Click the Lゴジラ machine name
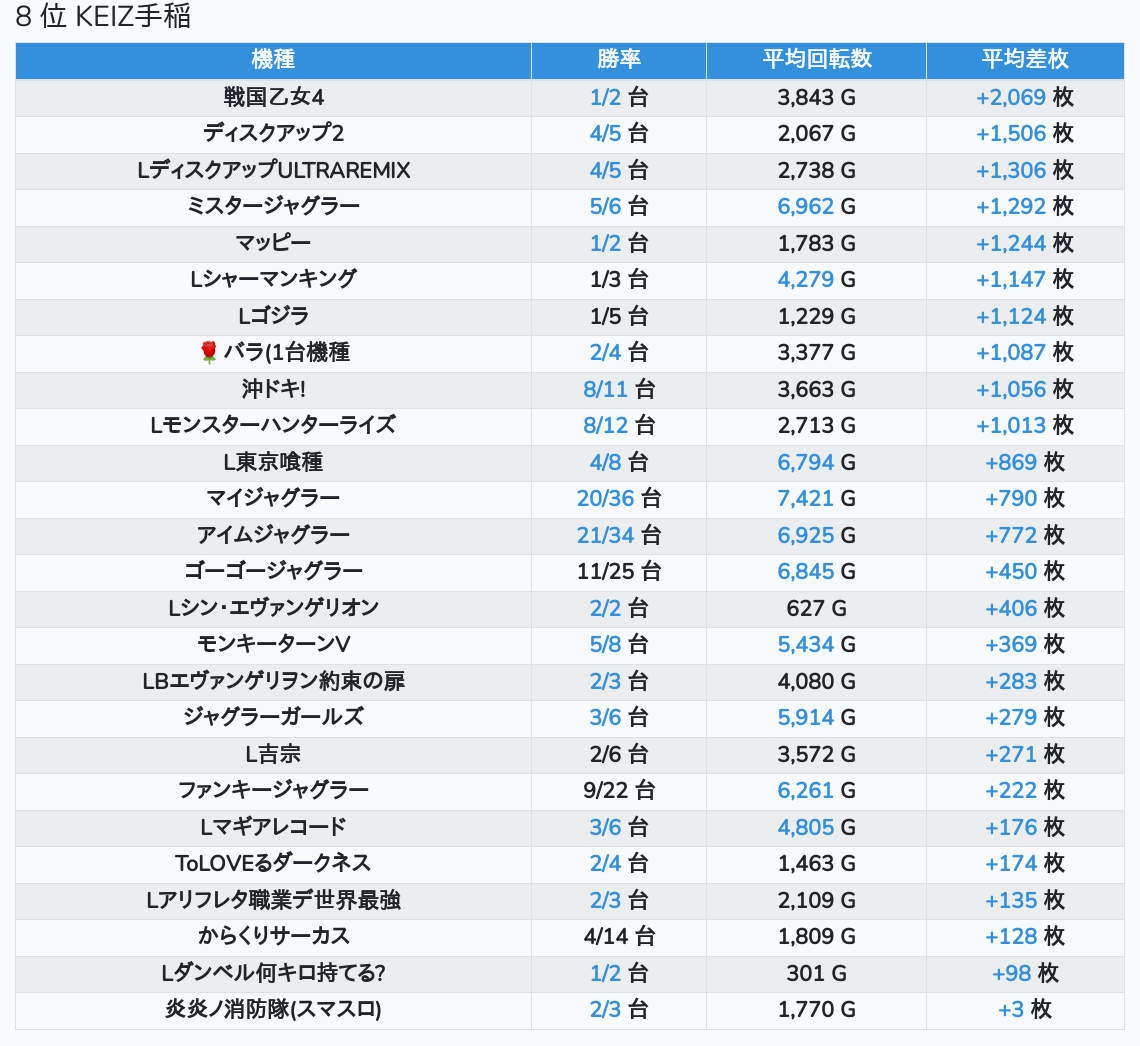This screenshot has height=1046, width=1140. click(273, 316)
